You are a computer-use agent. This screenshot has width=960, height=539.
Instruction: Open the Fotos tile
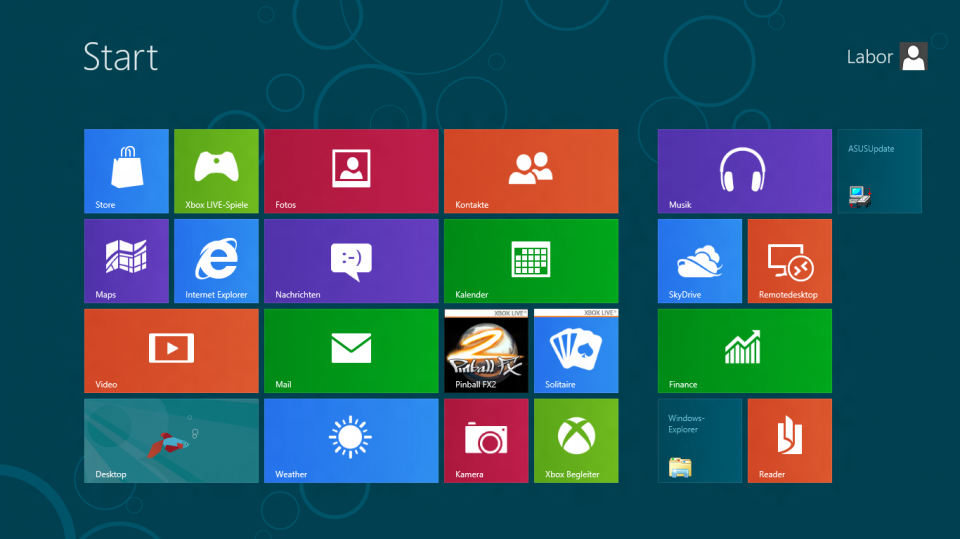351,171
